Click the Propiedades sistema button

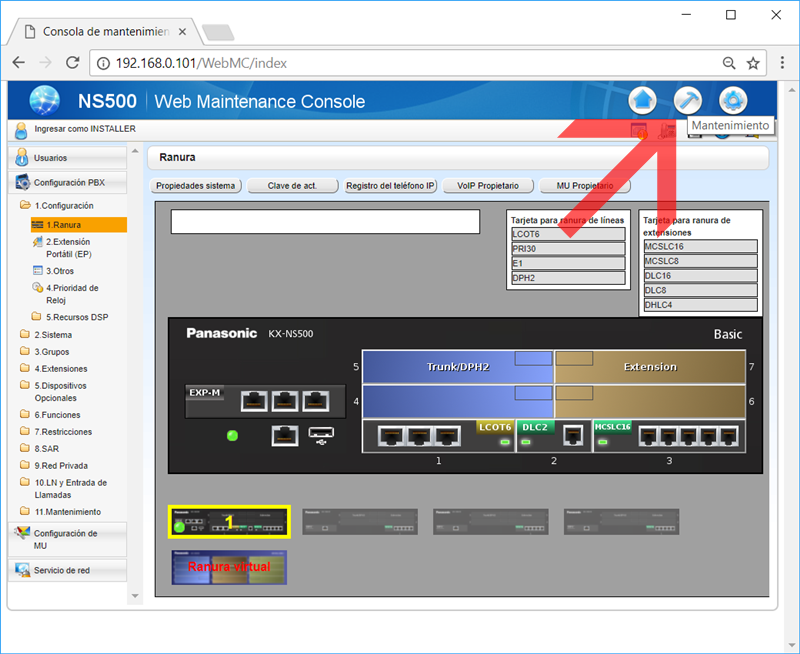pyautogui.click(x=196, y=185)
